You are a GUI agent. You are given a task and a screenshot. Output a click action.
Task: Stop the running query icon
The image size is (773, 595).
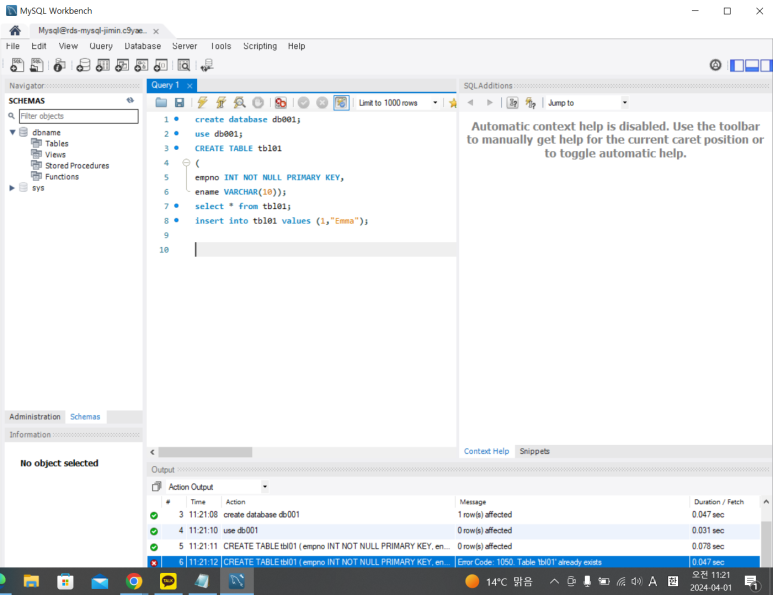[258, 103]
